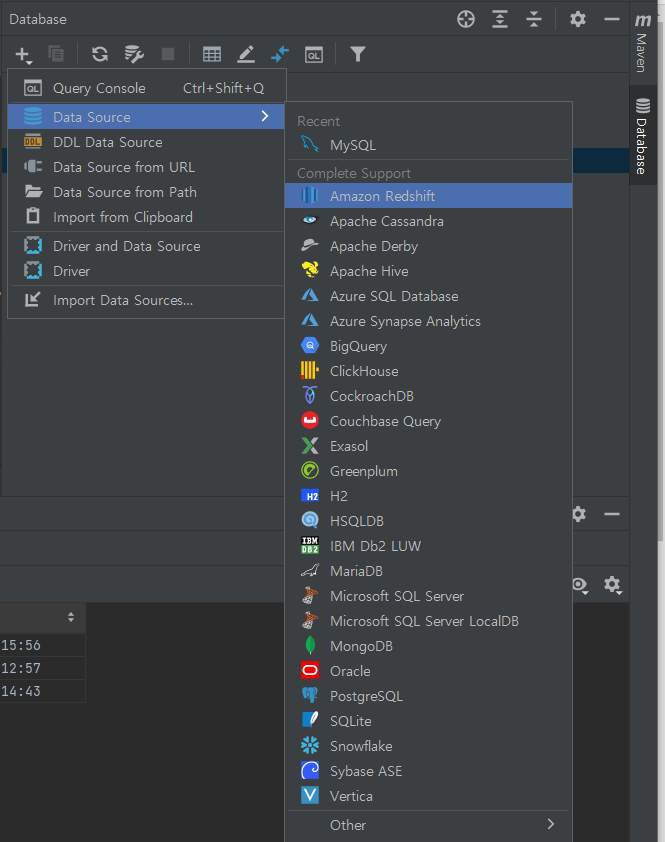The image size is (665, 842).
Task: Click Collapse All in Database header
Action: click(x=534, y=19)
